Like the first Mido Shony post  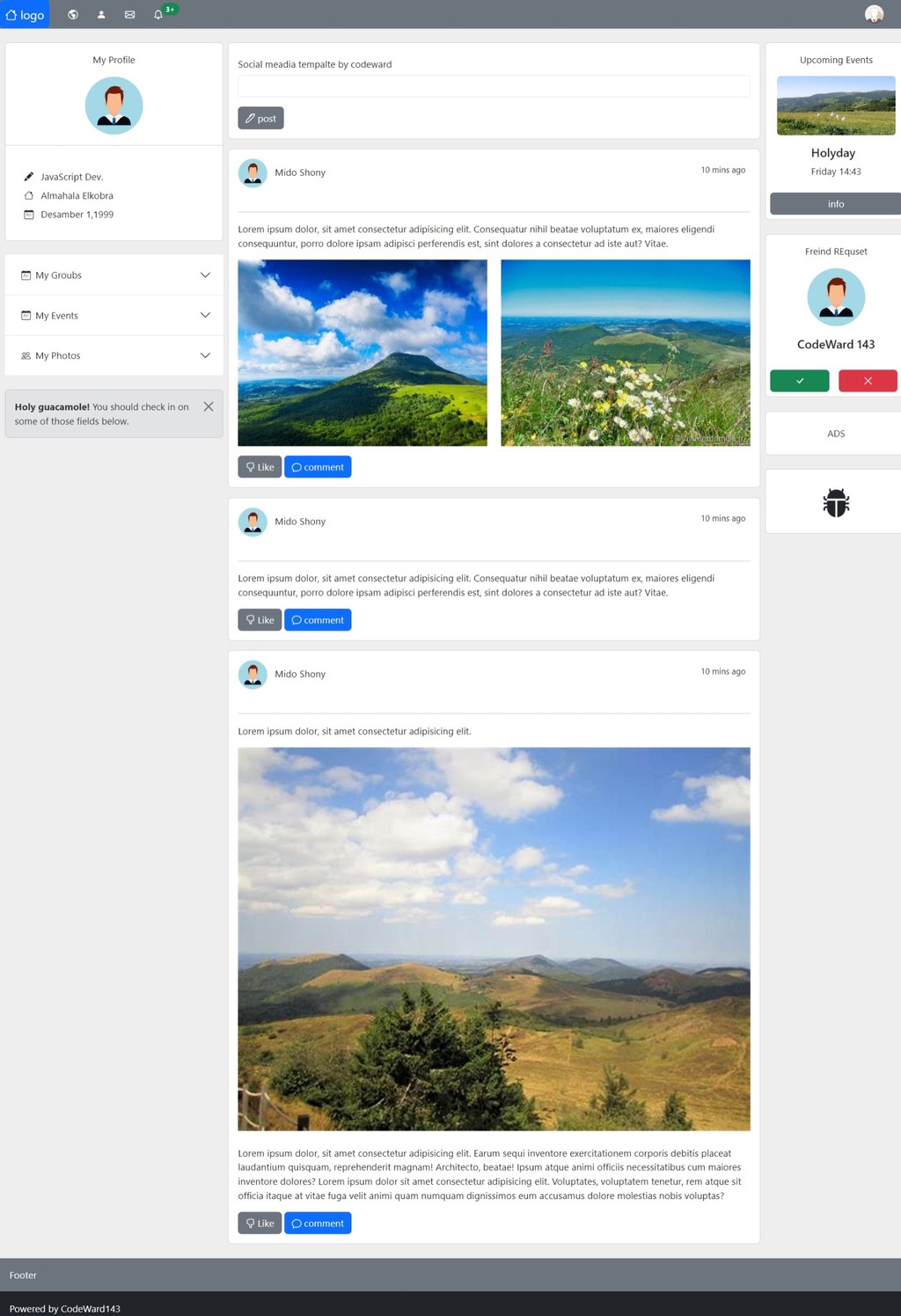click(x=260, y=467)
